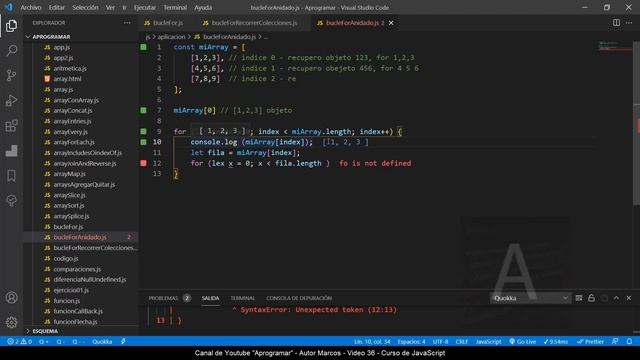This screenshot has width=640, height=360.
Task: Open the Ayuda menu
Action: click(203, 7)
